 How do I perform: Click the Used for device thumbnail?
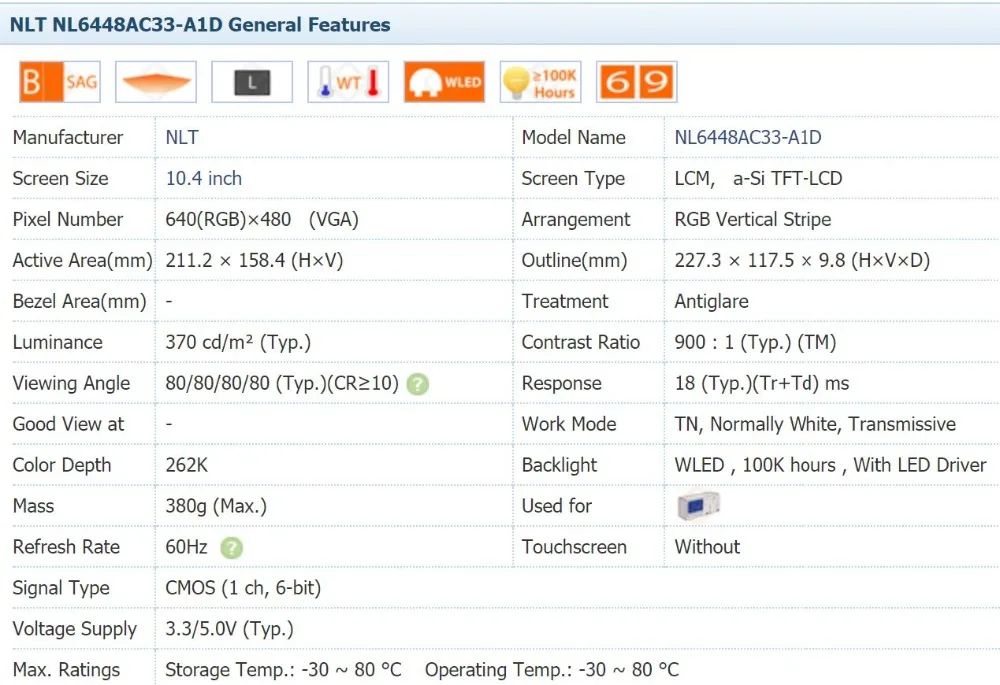(698, 506)
